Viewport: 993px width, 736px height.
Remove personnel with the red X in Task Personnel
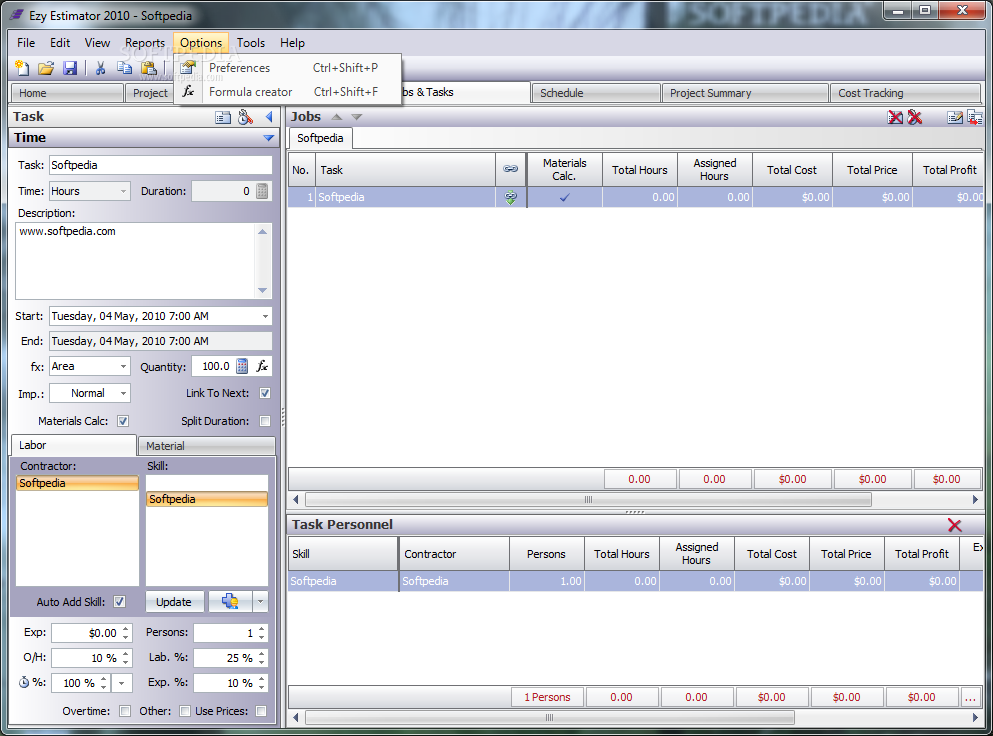(x=954, y=525)
